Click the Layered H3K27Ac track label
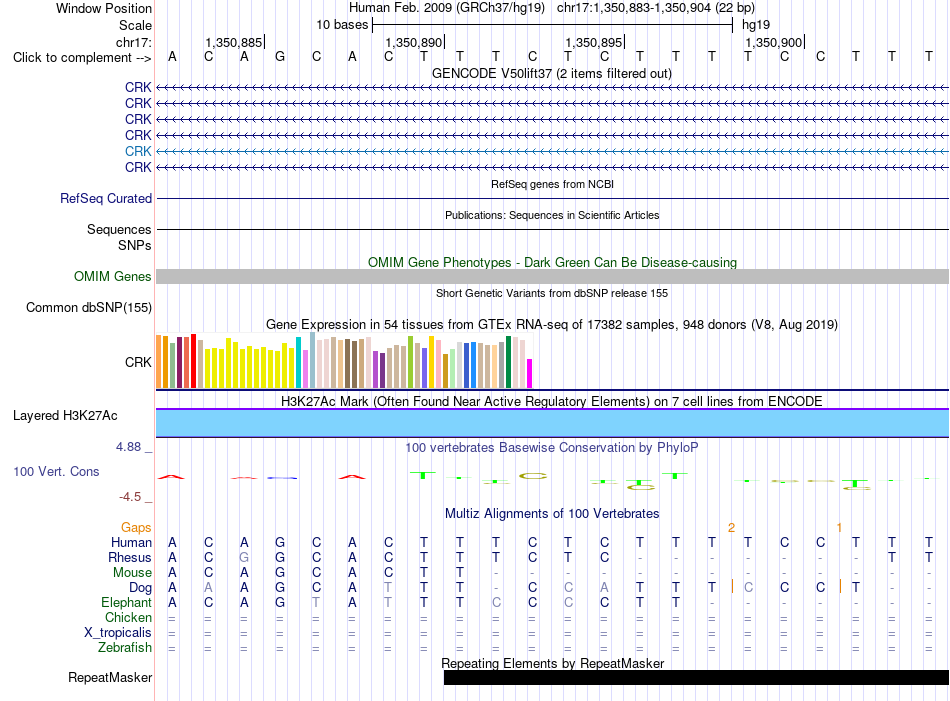 [65, 416]
